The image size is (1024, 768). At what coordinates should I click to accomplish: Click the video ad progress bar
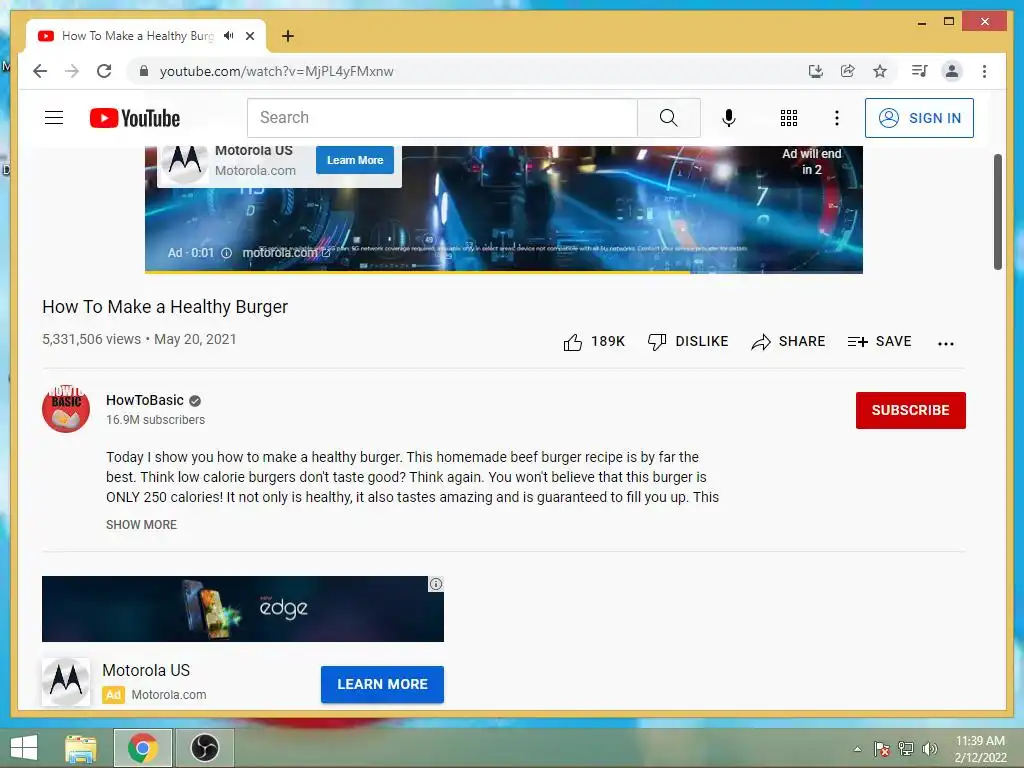504,271
